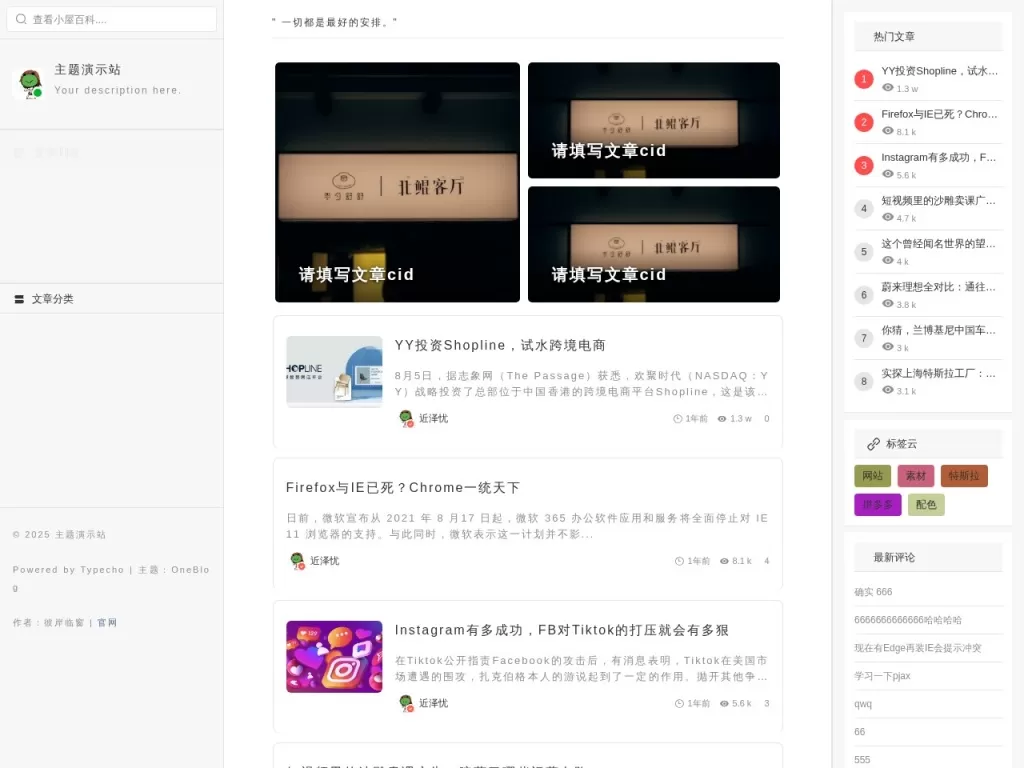The image size is (1024, 768).
Task: Click the 官网 link in the footer
Action: point(106,622)
